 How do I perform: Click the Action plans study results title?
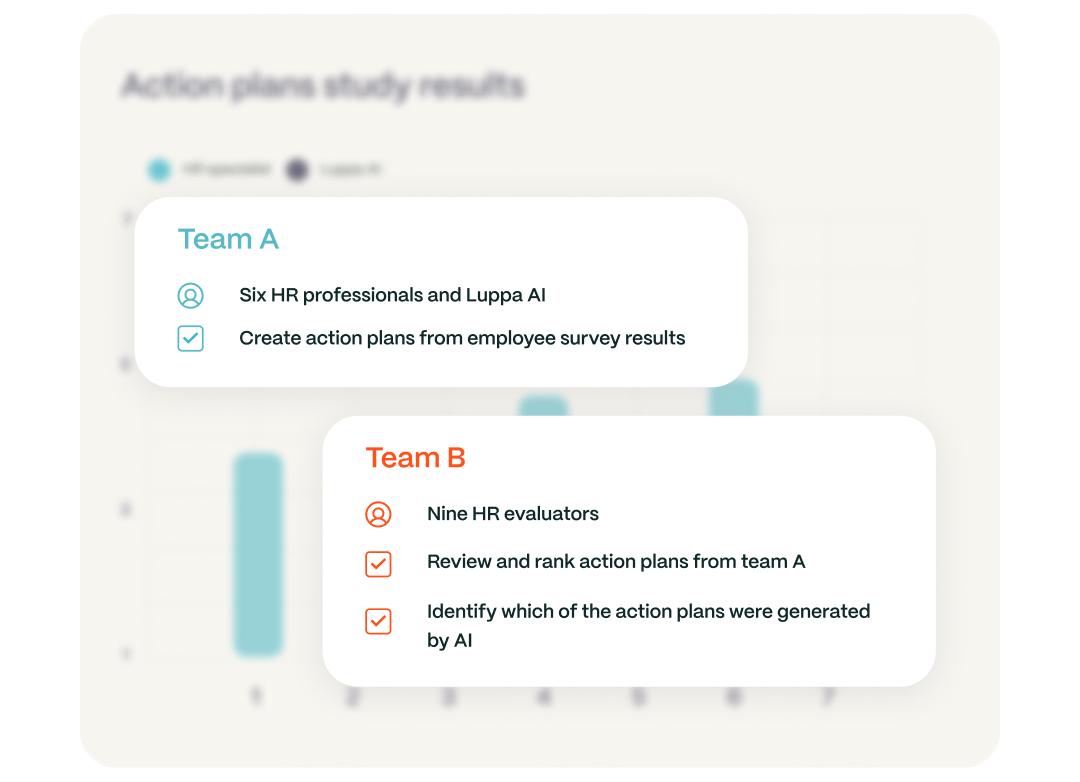323,86
